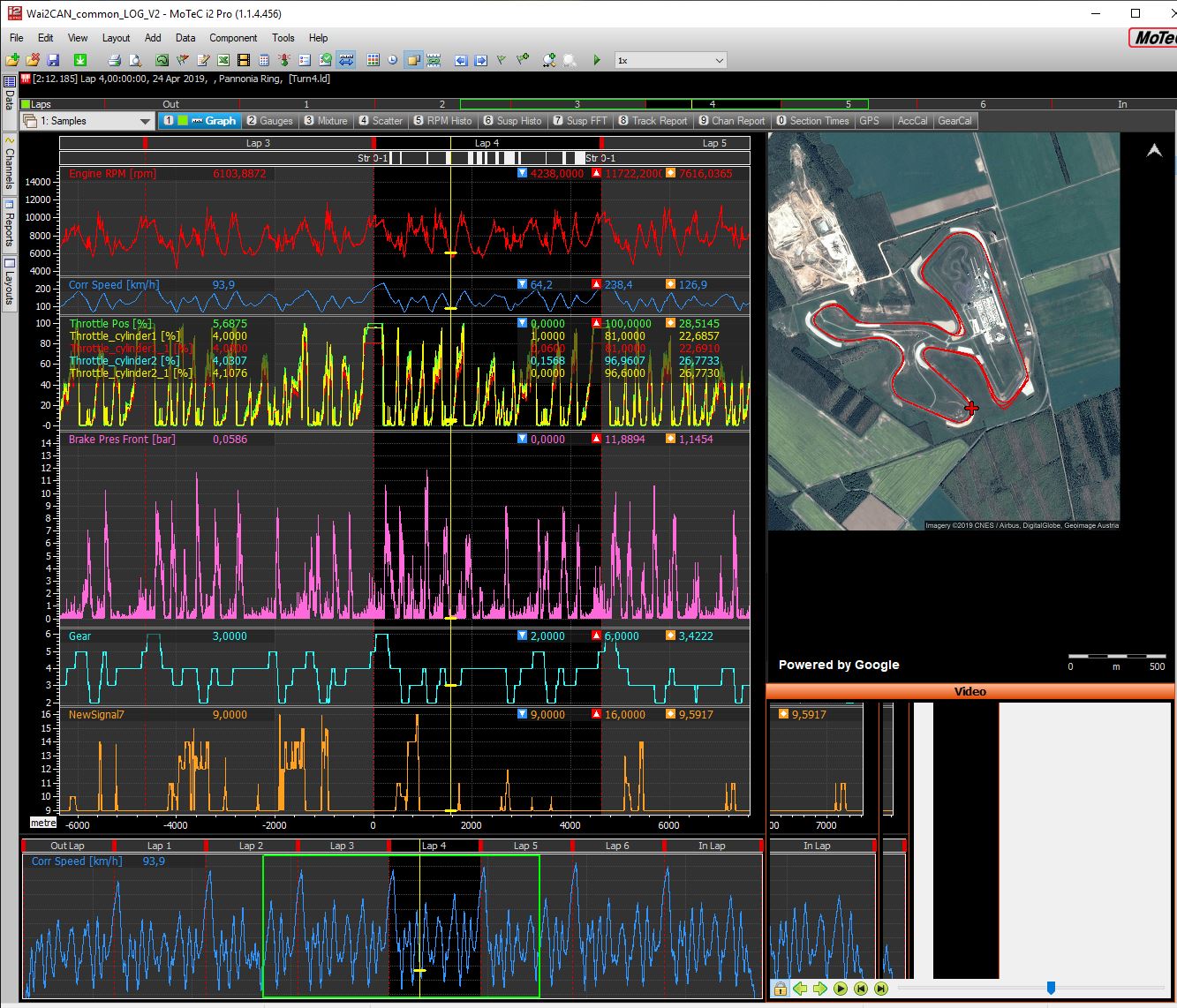This screenshot has height=1008, width=1177.
Task: Open the Component menu
Action: click(x=233, y=38)
